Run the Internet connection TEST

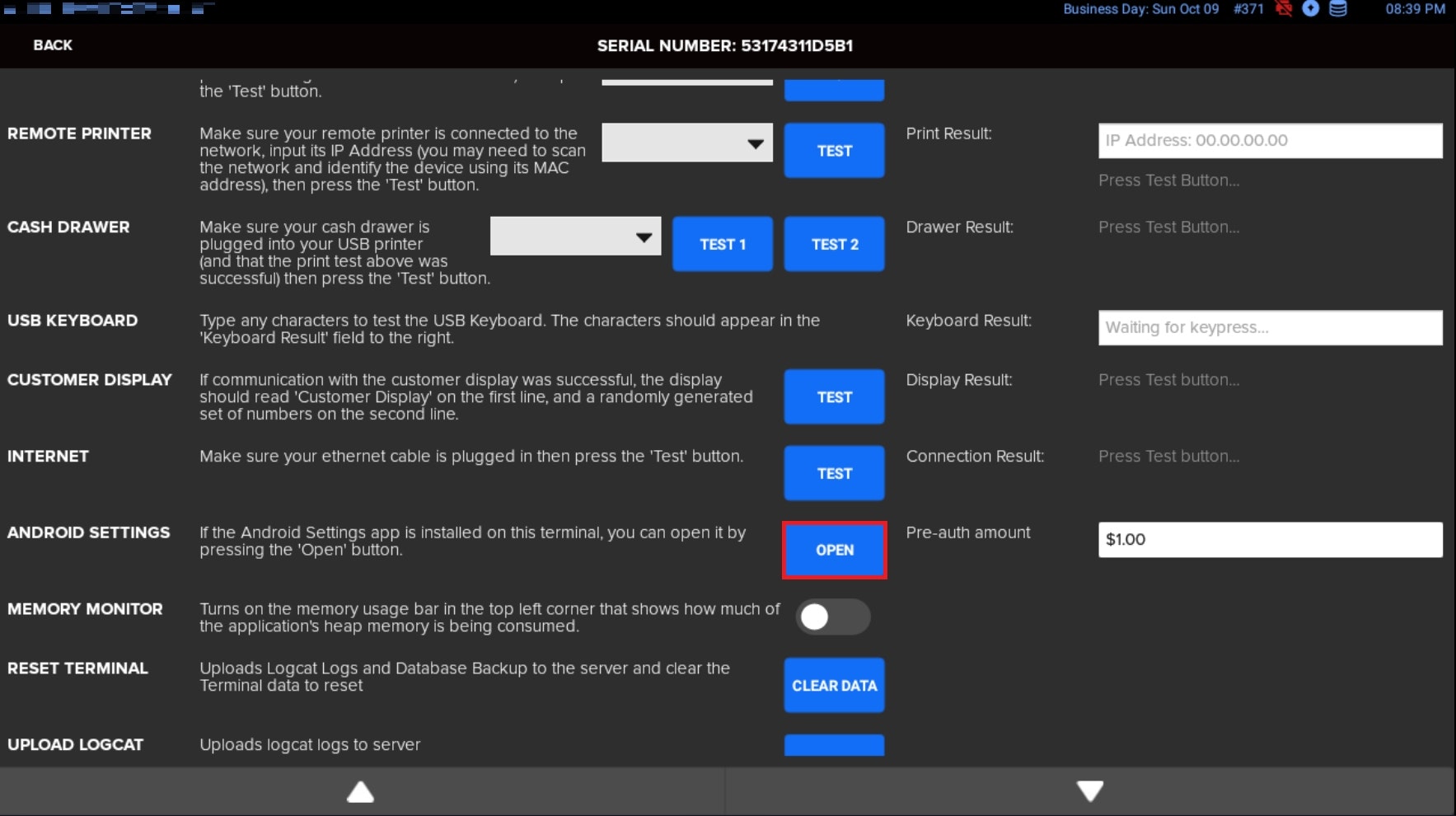834,473
